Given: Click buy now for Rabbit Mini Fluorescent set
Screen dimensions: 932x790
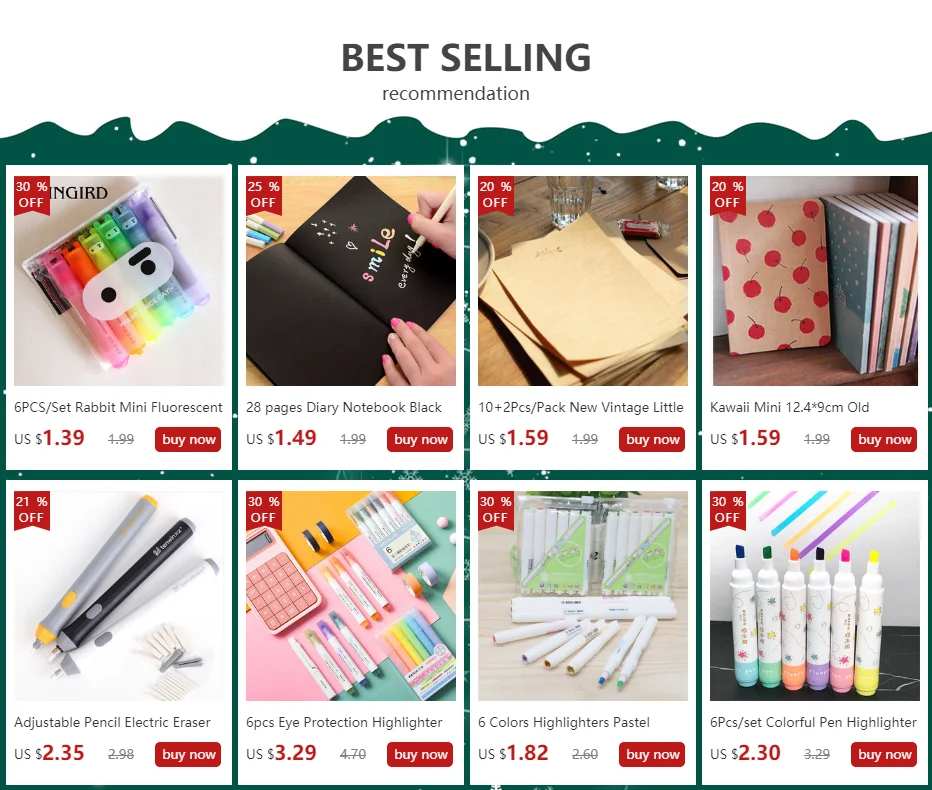Looking at the screenshot, I should [x=188, y=439].
